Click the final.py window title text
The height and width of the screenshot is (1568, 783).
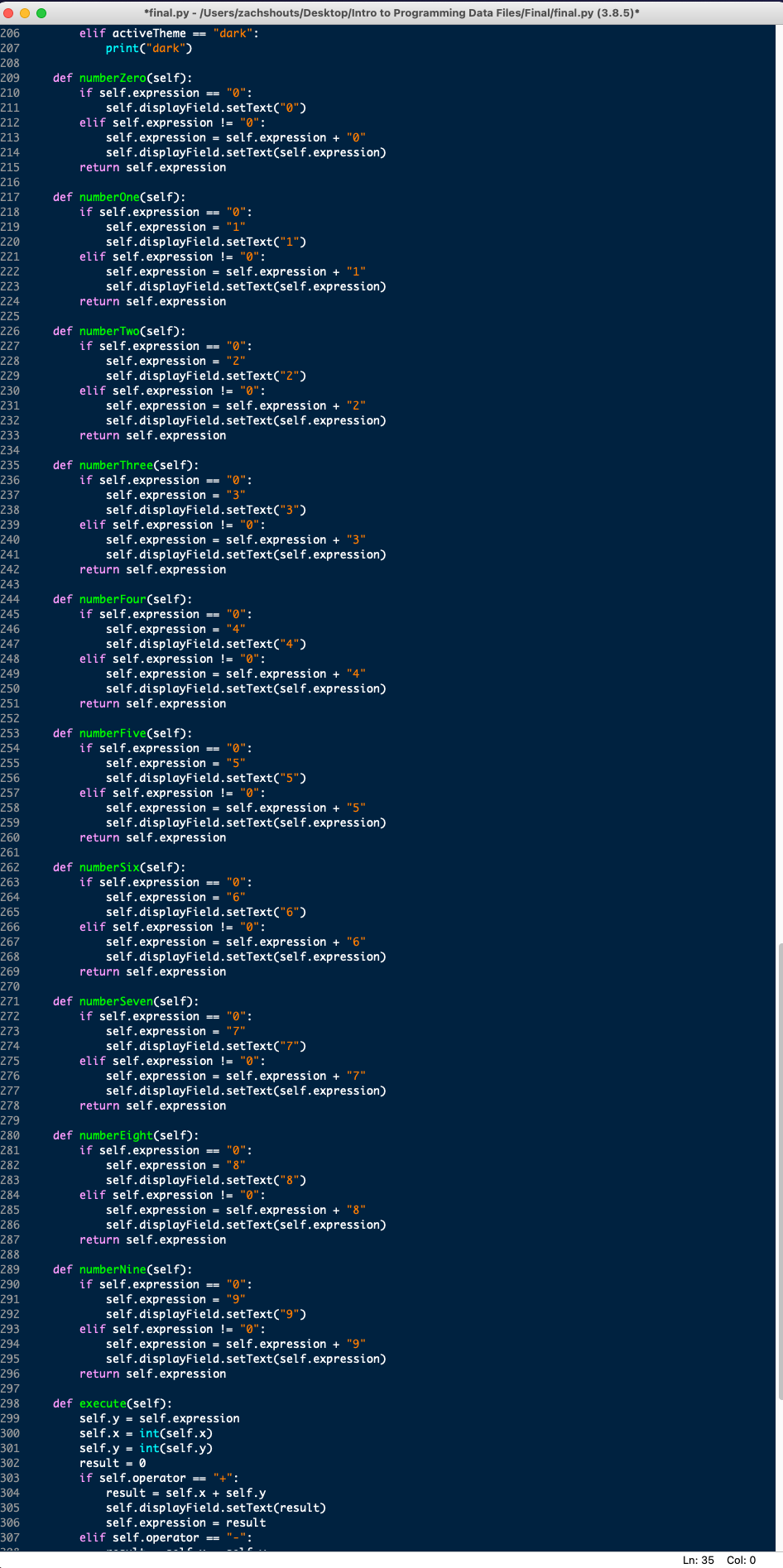[x=391, y=13]
